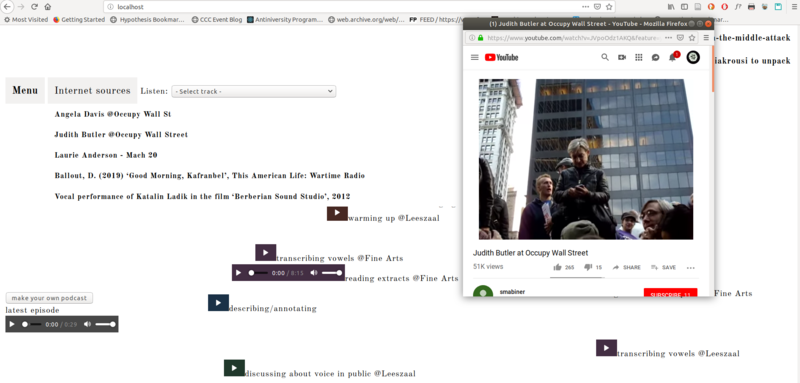Open Angela Davis @Occupy Wall St source
The height and width of the screenshot is (383, 800).
113,114
